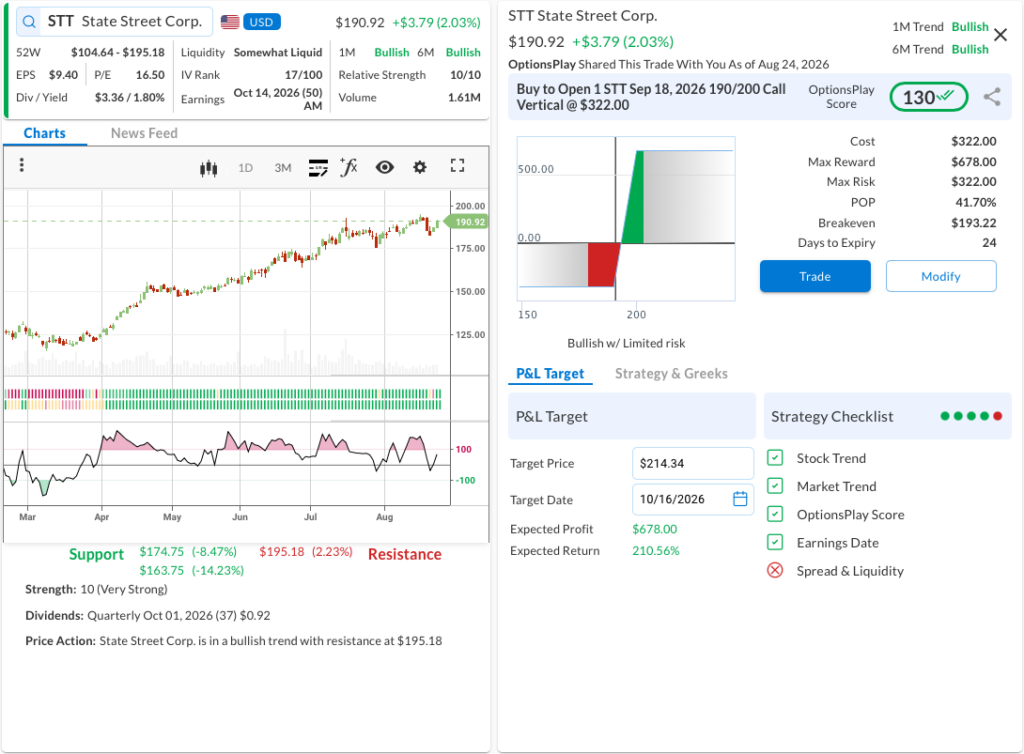Viewport: 1024px width, 754px height.
Task: Select the 3M chart range dropdown
Action: 283,168
